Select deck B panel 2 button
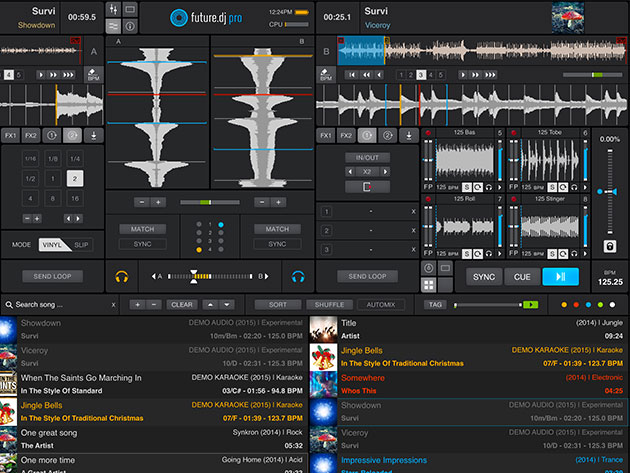 [387, 135]
